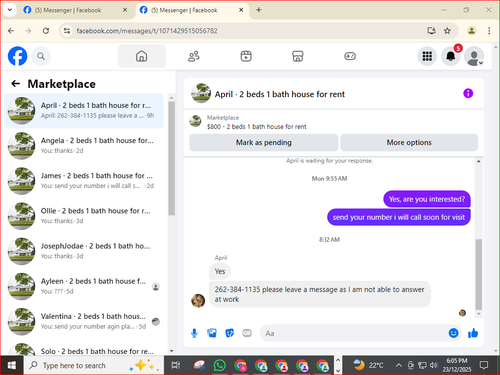Close the second Messenger browser tab
Image resolution: width=500 pixels, height=375 pixels.
(x=241, y=10)
